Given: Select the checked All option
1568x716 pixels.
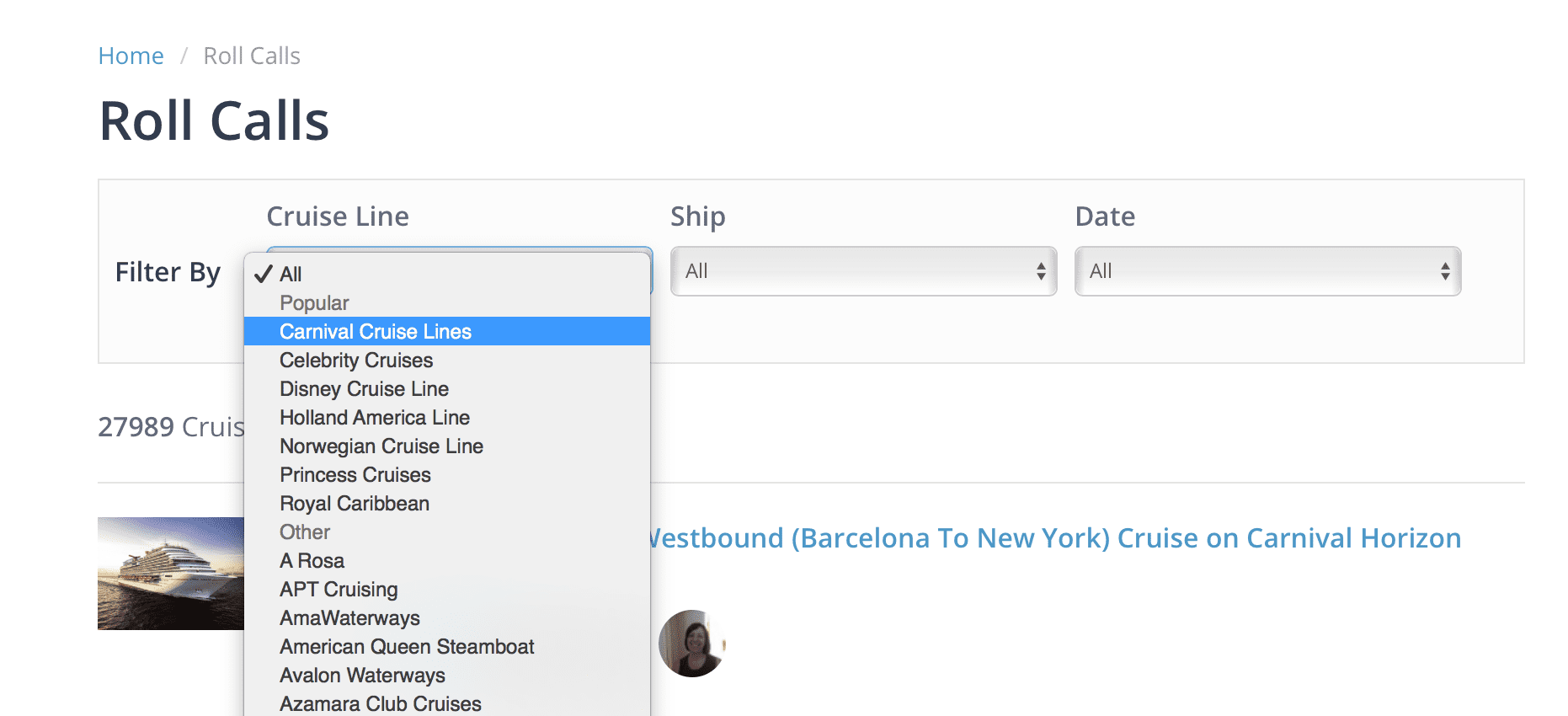Looking at the screenshot, I should [446, 274].
